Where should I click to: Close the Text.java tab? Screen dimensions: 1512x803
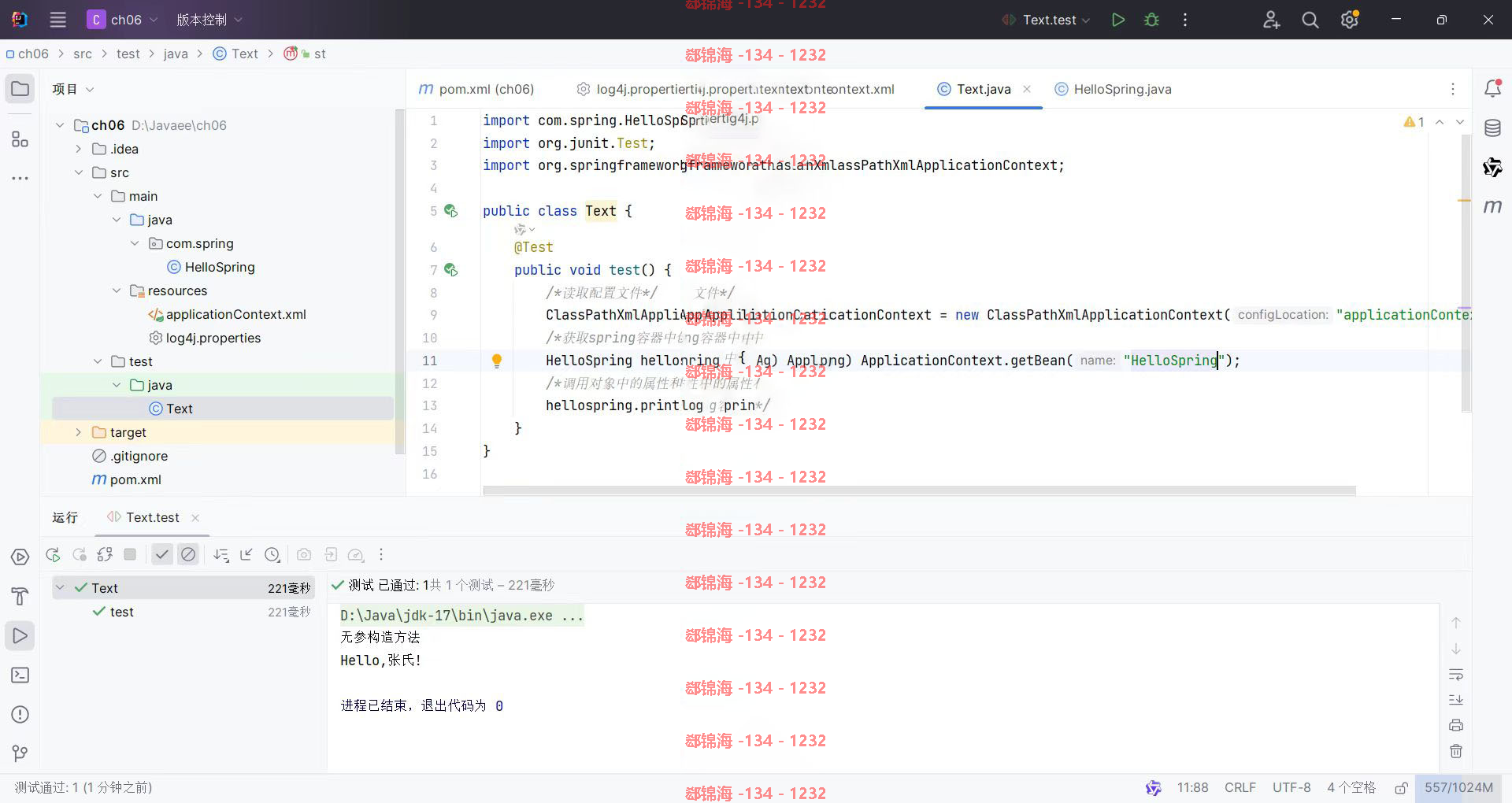[1027, 89]
